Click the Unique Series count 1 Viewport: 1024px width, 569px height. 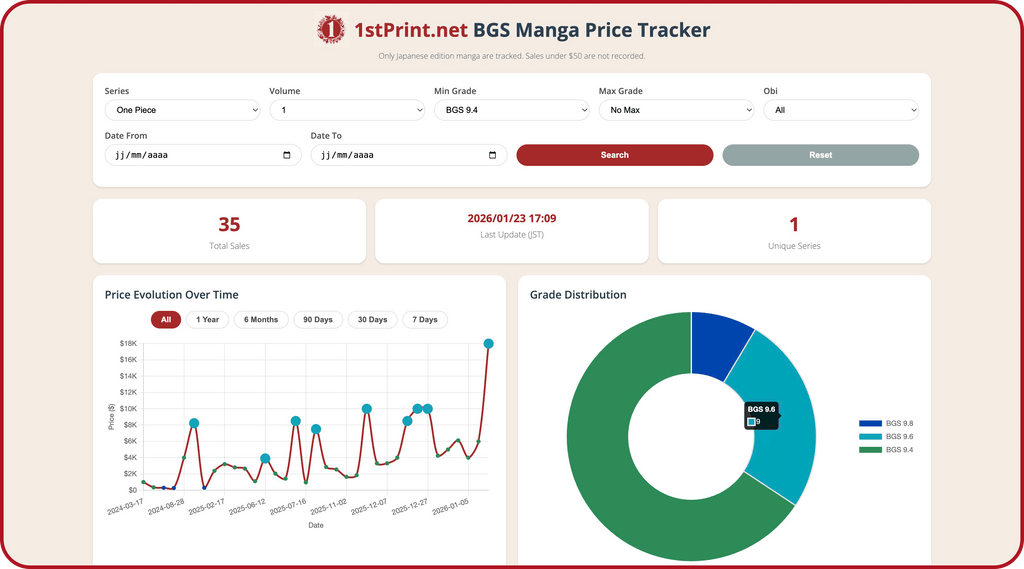click(794, 224)
